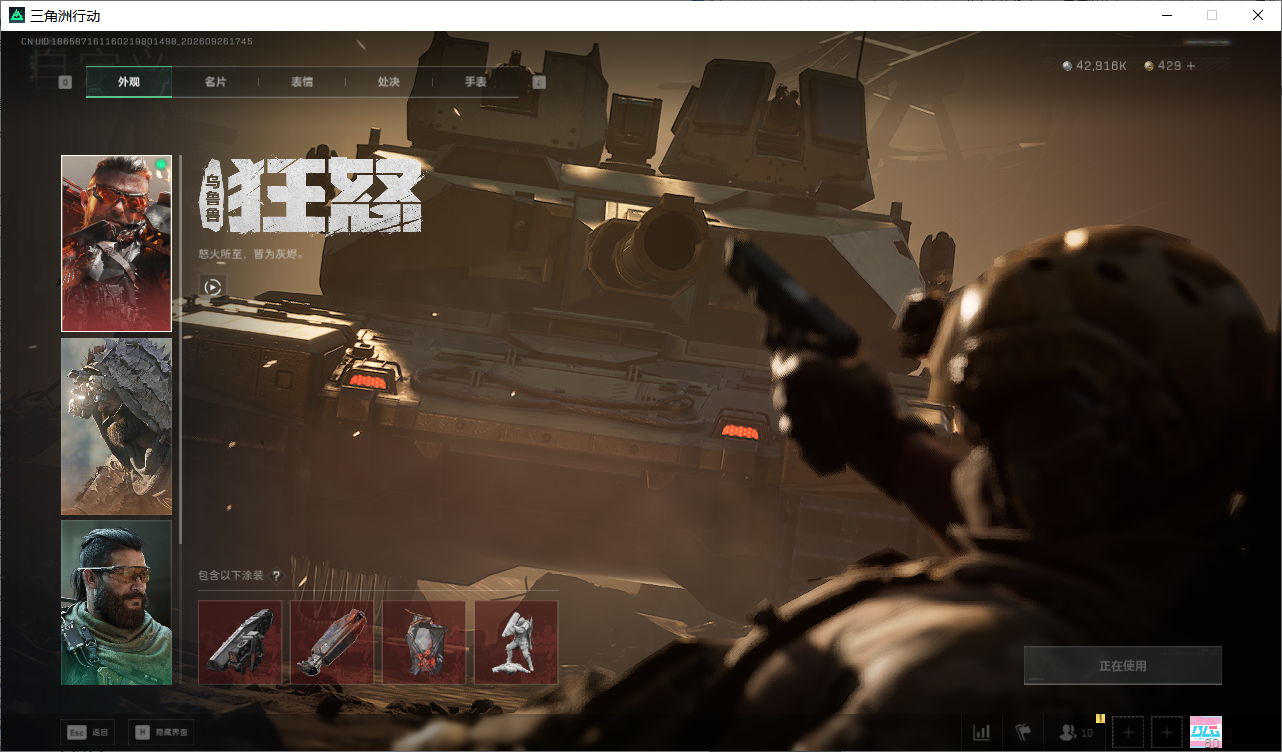Switch to the 处决 tab
Screen dimensions: 1282x752
(x=389, y=82)
